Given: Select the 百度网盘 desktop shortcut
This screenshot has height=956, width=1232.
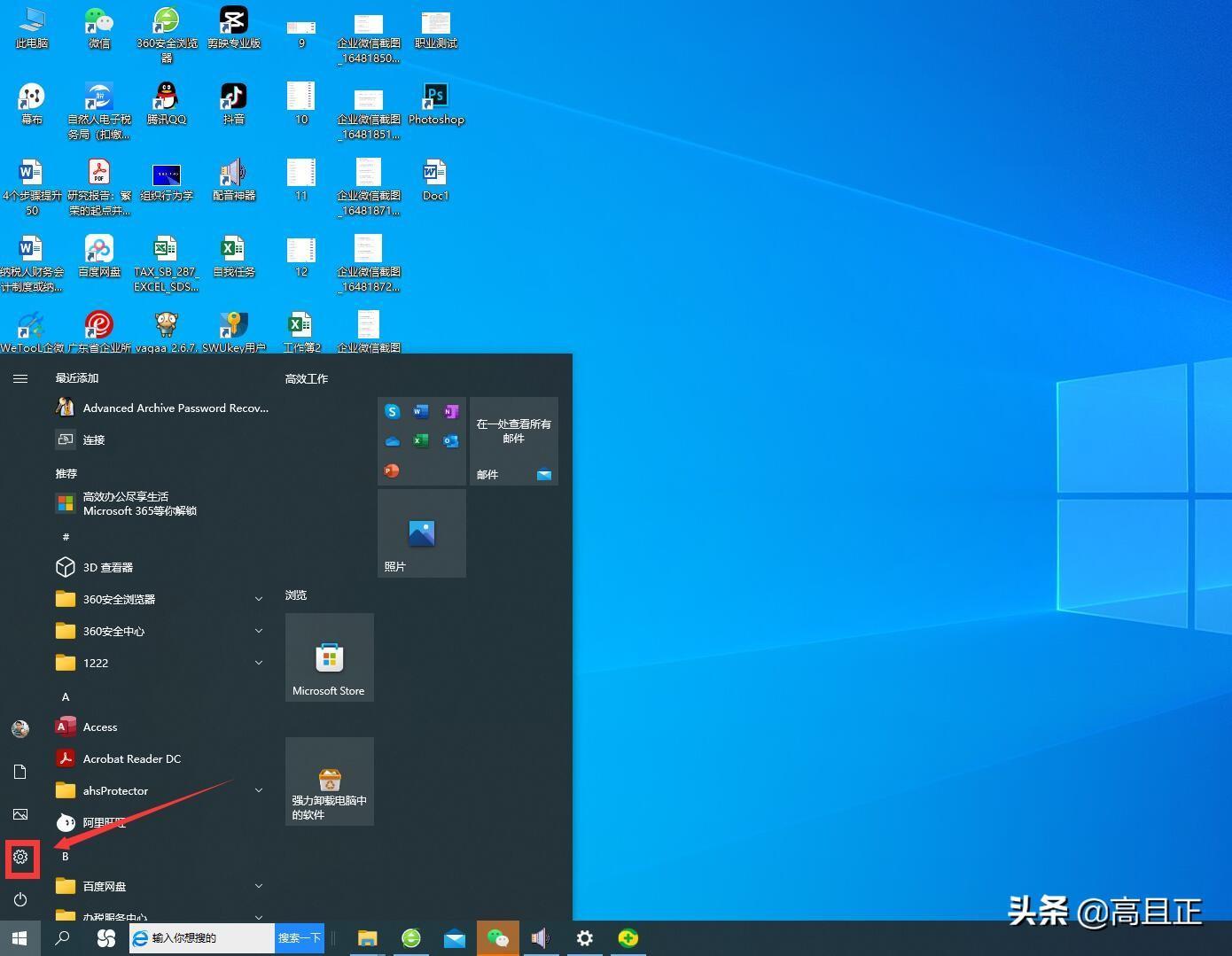Looking at the screenshot, I should tap(99, 256).
